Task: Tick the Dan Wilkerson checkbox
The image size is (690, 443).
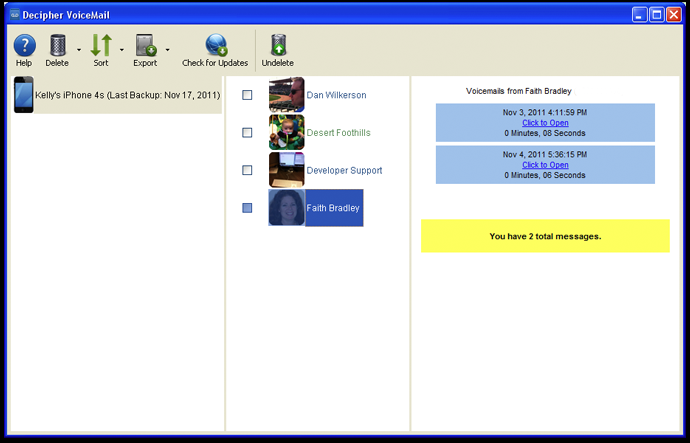Action: pyautogui.click(x=247, y=95)
